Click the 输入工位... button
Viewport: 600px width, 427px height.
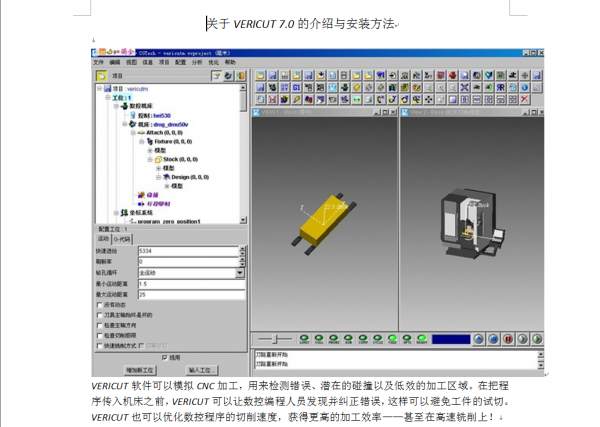point(201,370)
